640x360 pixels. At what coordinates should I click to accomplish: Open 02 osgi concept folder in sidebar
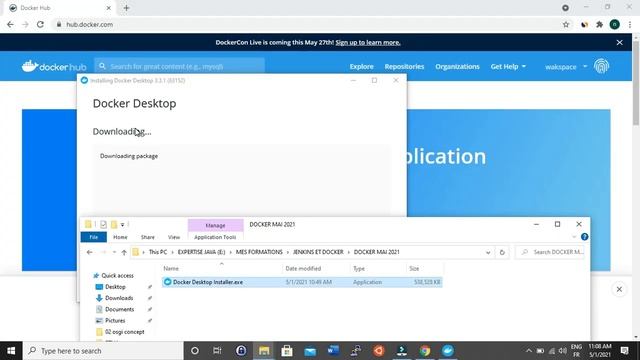tap(124, 332)
